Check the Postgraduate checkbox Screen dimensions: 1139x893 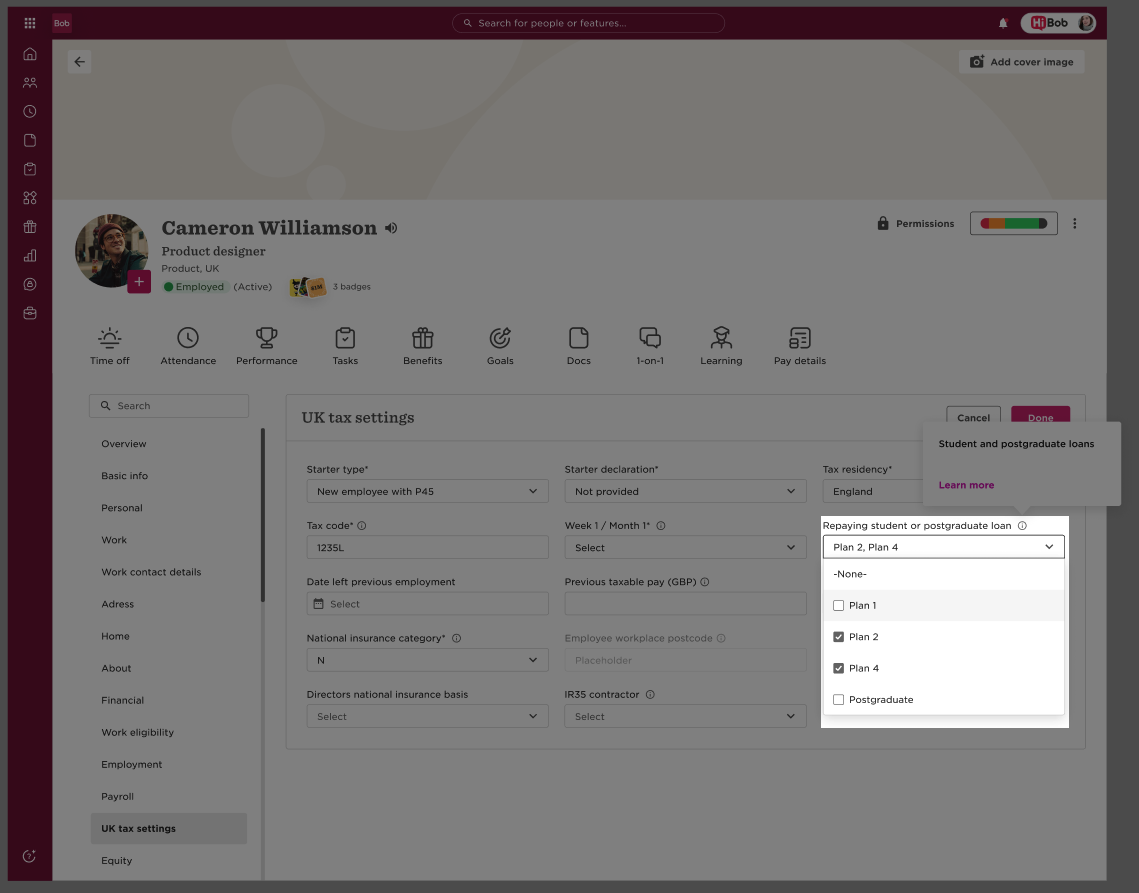tap(838, 700)
